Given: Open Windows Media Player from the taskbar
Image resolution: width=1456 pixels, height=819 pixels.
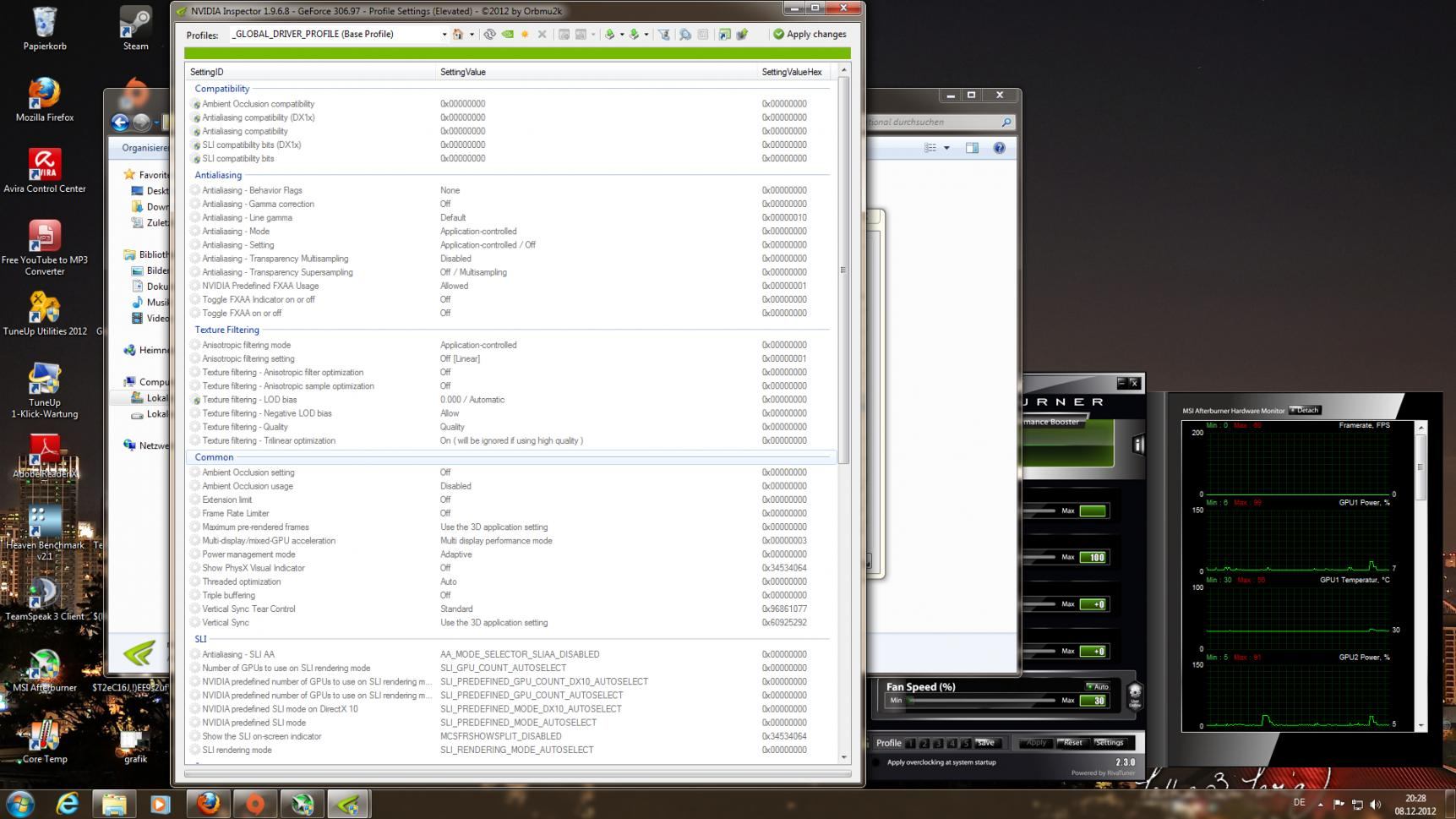Looking at the screenshot, I should pyautogui.click(x=161, y=804).
